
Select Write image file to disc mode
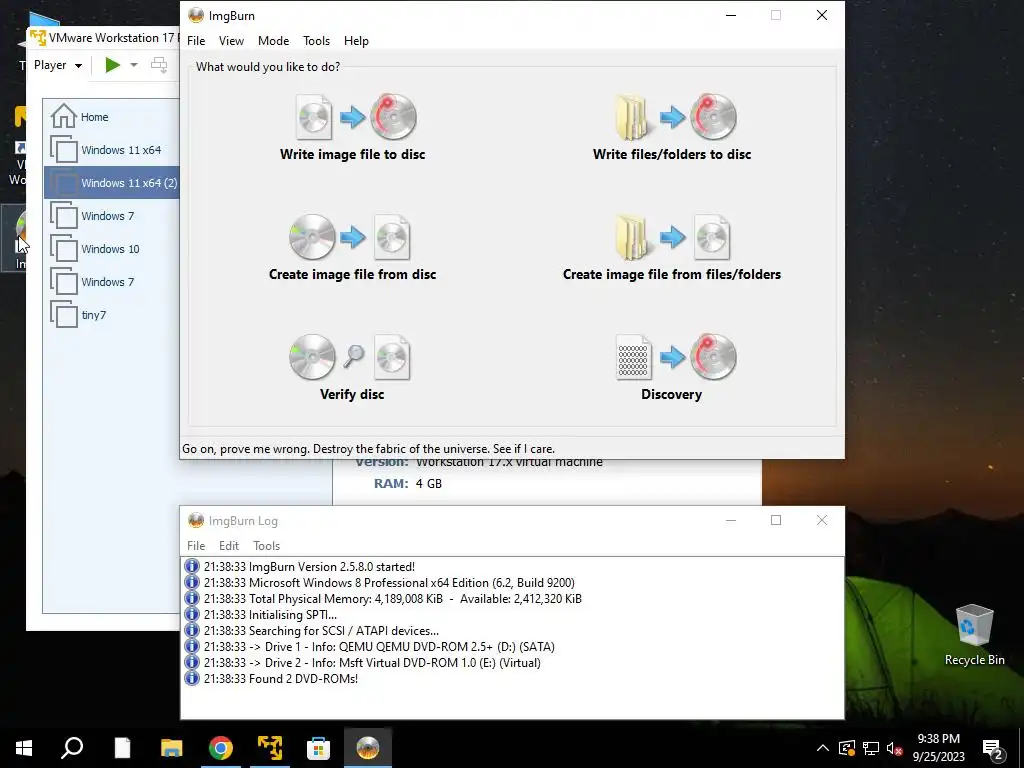353,127
